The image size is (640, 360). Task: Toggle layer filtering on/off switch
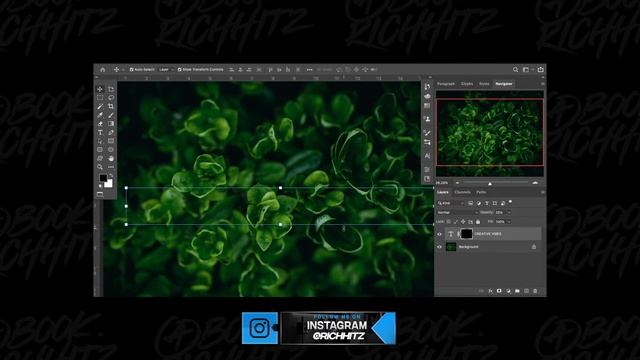[x=510, y=202]
